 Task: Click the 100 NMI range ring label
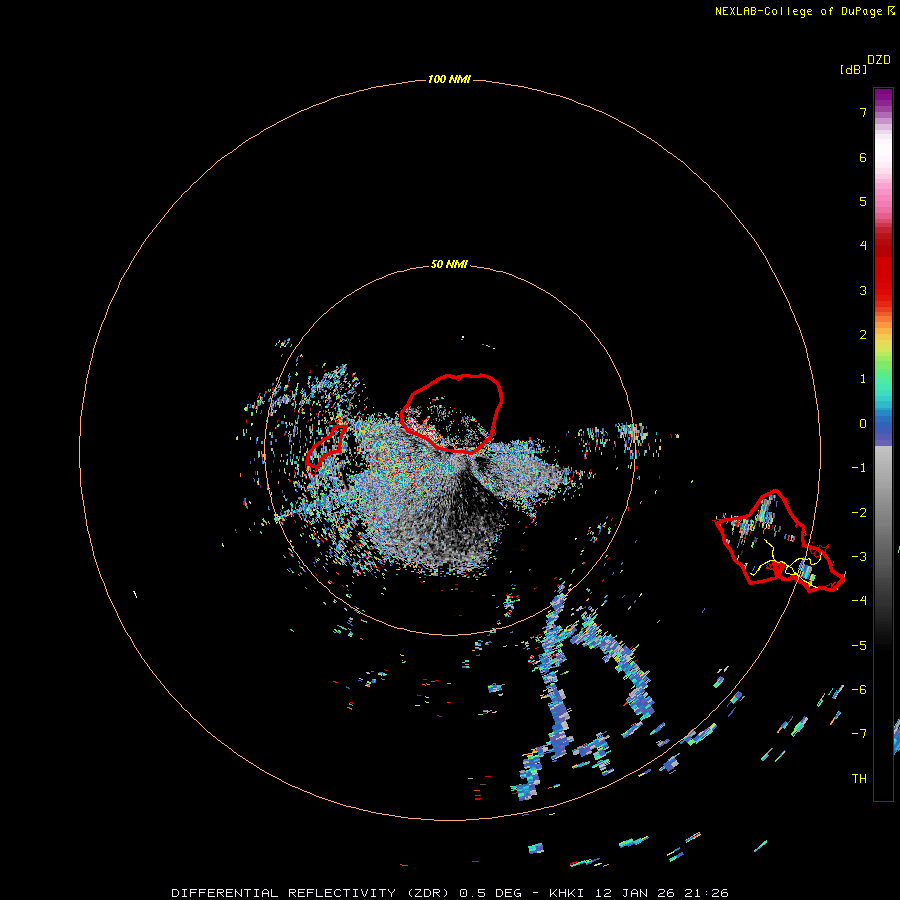point(449,79)
